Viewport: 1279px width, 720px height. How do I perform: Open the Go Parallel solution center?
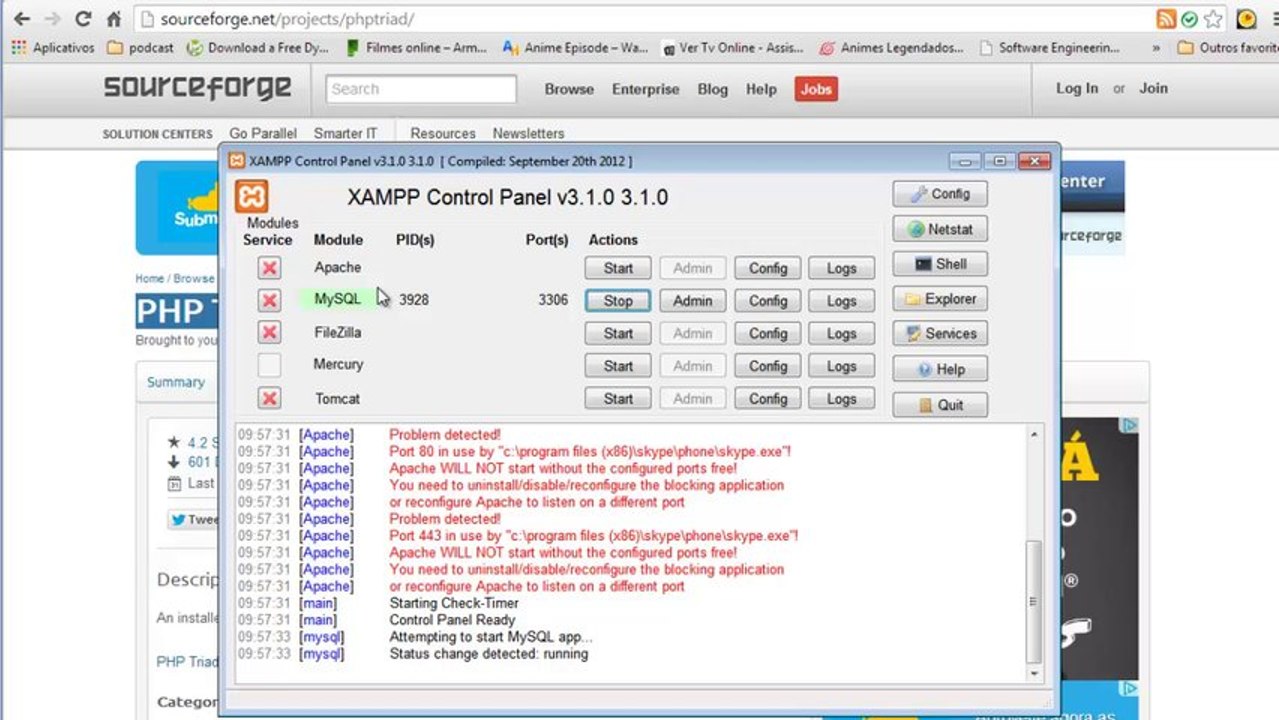[263, 133]
